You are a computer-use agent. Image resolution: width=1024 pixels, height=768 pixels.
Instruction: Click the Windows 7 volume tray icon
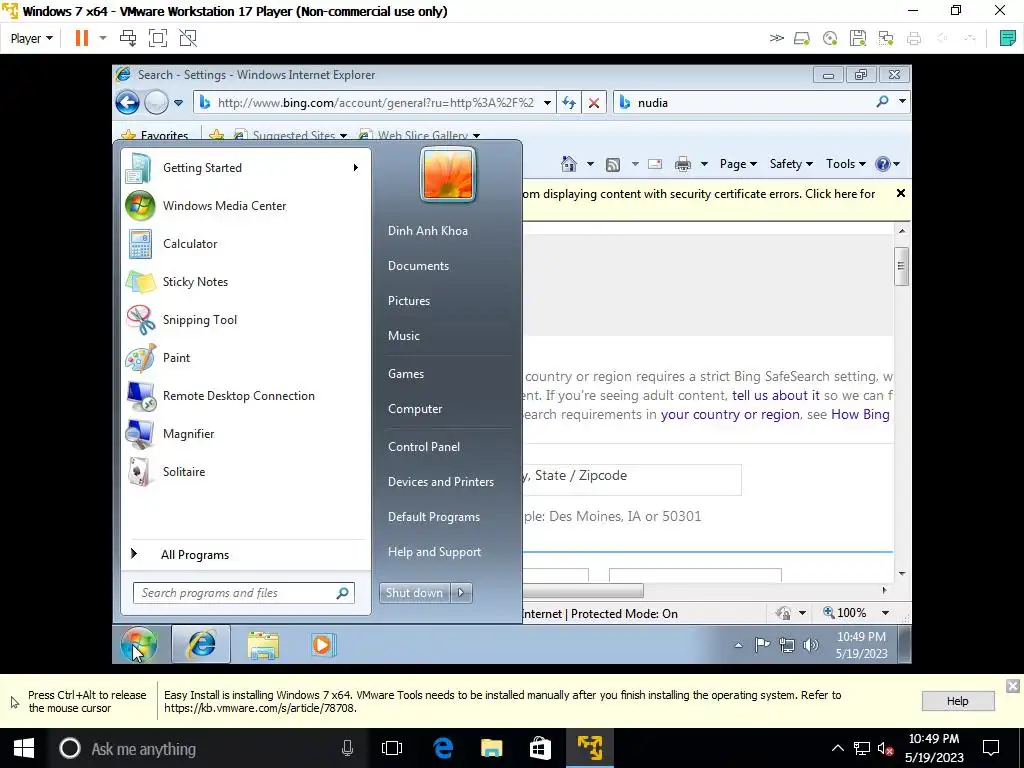811,645
